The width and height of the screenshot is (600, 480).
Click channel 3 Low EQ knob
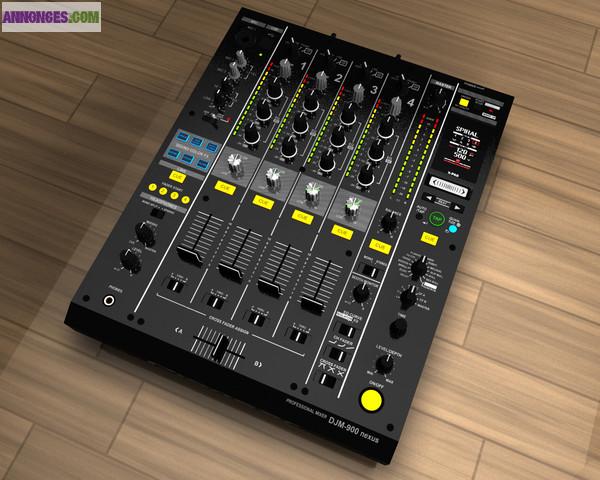327,161
